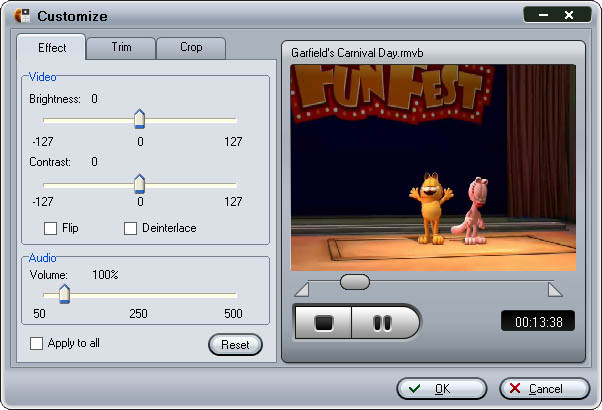Image resolution: width=602 pixels, height=410 pixels.
Task: Click the Contrast label
Action: point(50,162)
